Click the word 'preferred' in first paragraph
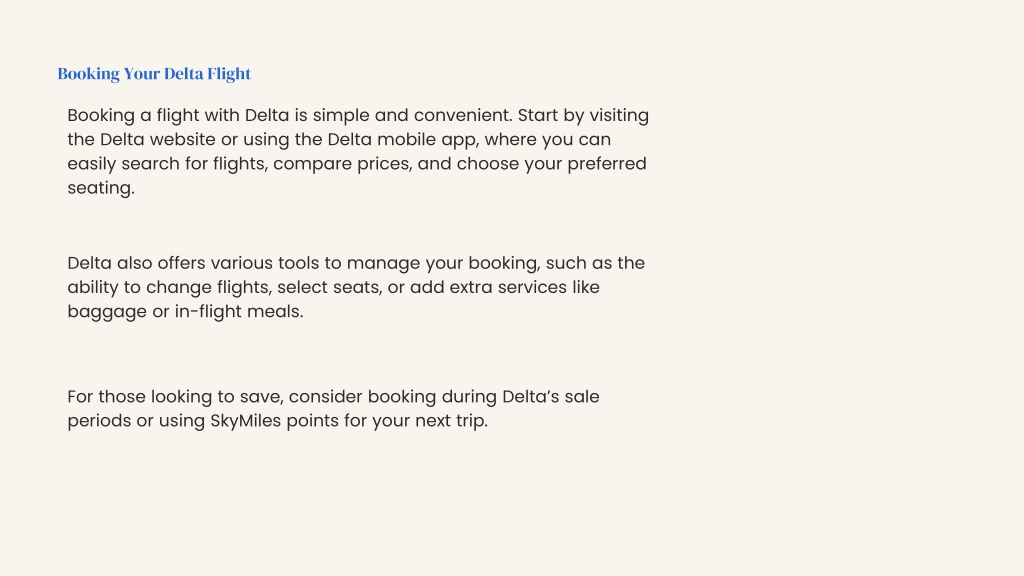 pyautogui.click(x=607, y=164)
